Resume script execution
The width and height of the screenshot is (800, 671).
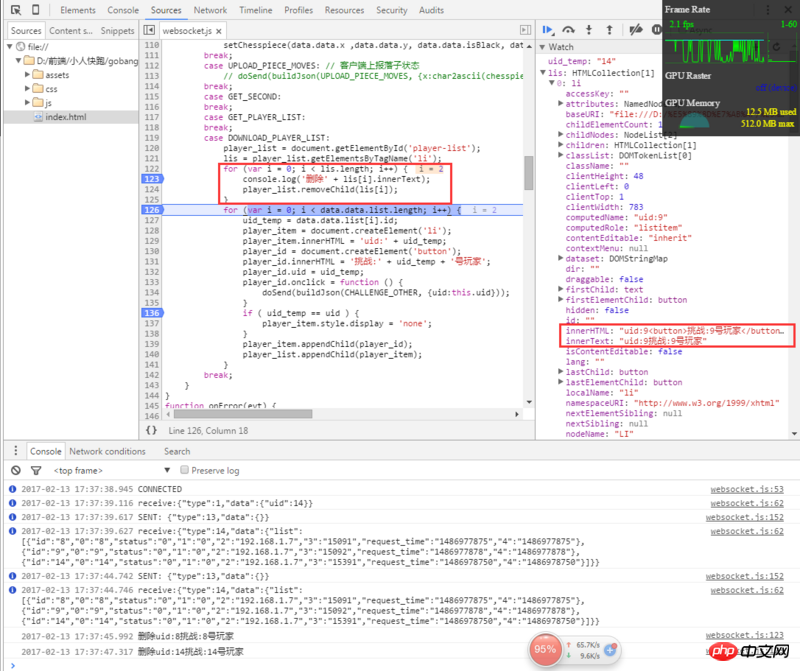[x=547, y=30]
